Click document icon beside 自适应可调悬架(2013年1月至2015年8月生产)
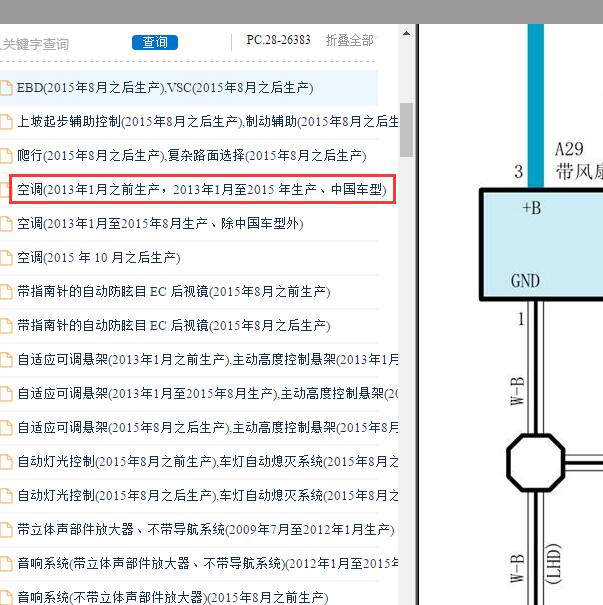Screen dimensions: 603x605 (x=6, y=393)
